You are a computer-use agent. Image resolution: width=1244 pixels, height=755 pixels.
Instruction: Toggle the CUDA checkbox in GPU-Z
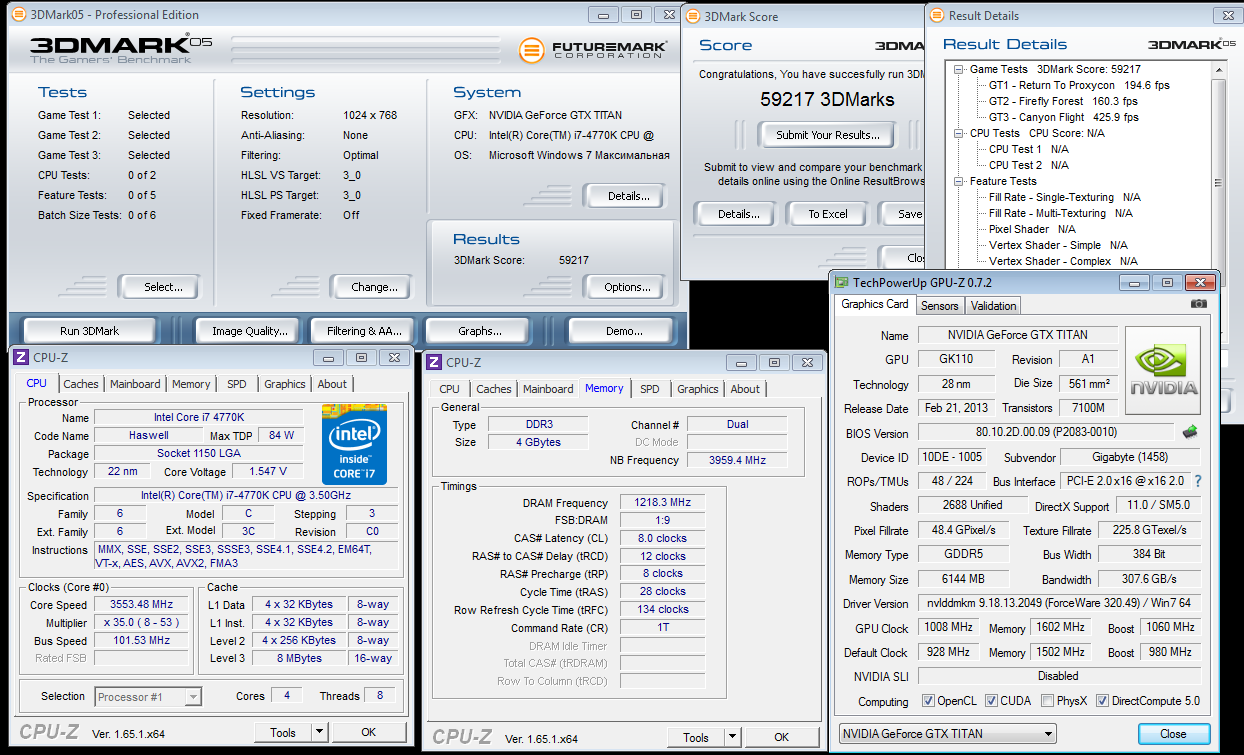(992, 701)
